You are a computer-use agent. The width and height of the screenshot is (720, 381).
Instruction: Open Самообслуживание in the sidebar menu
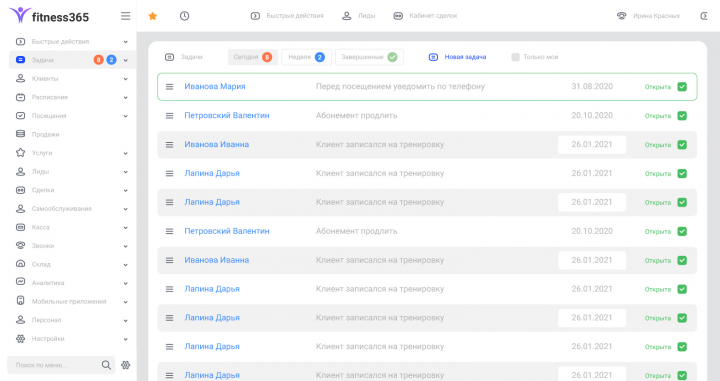pyautogui.click(x=62, y=208)
